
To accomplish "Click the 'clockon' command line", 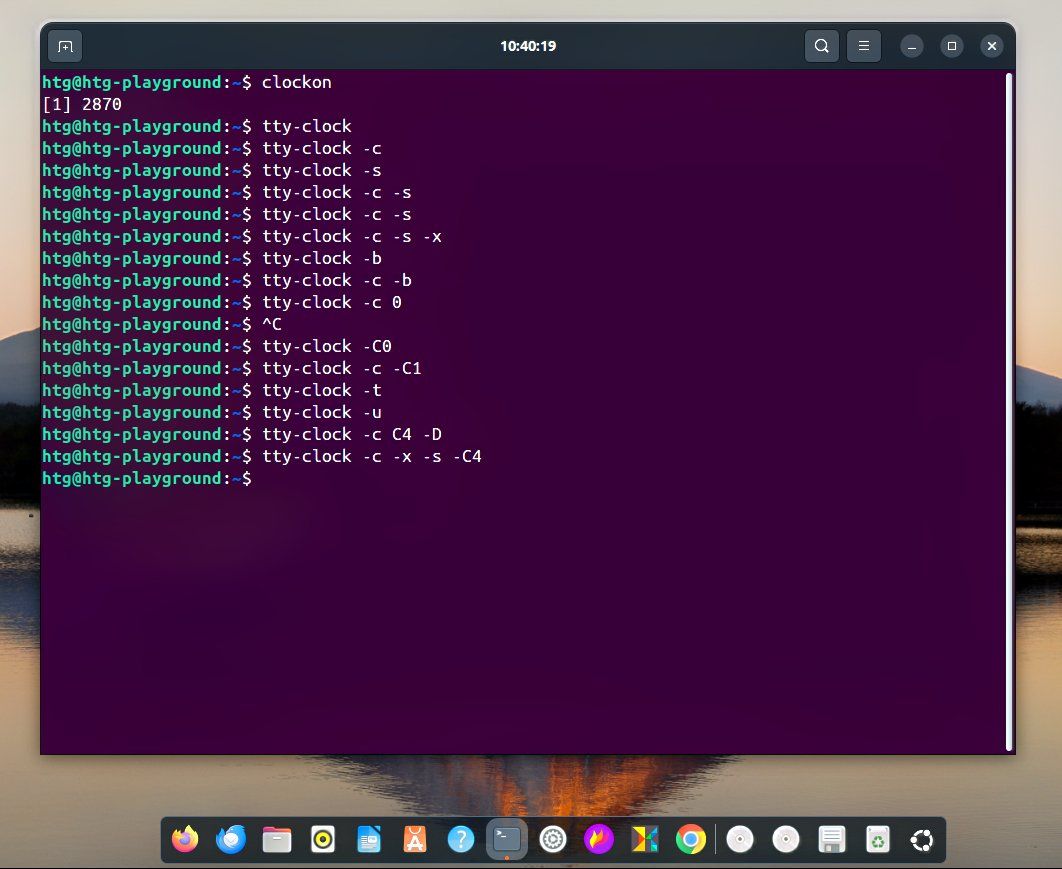I will [x=187, y=82].
